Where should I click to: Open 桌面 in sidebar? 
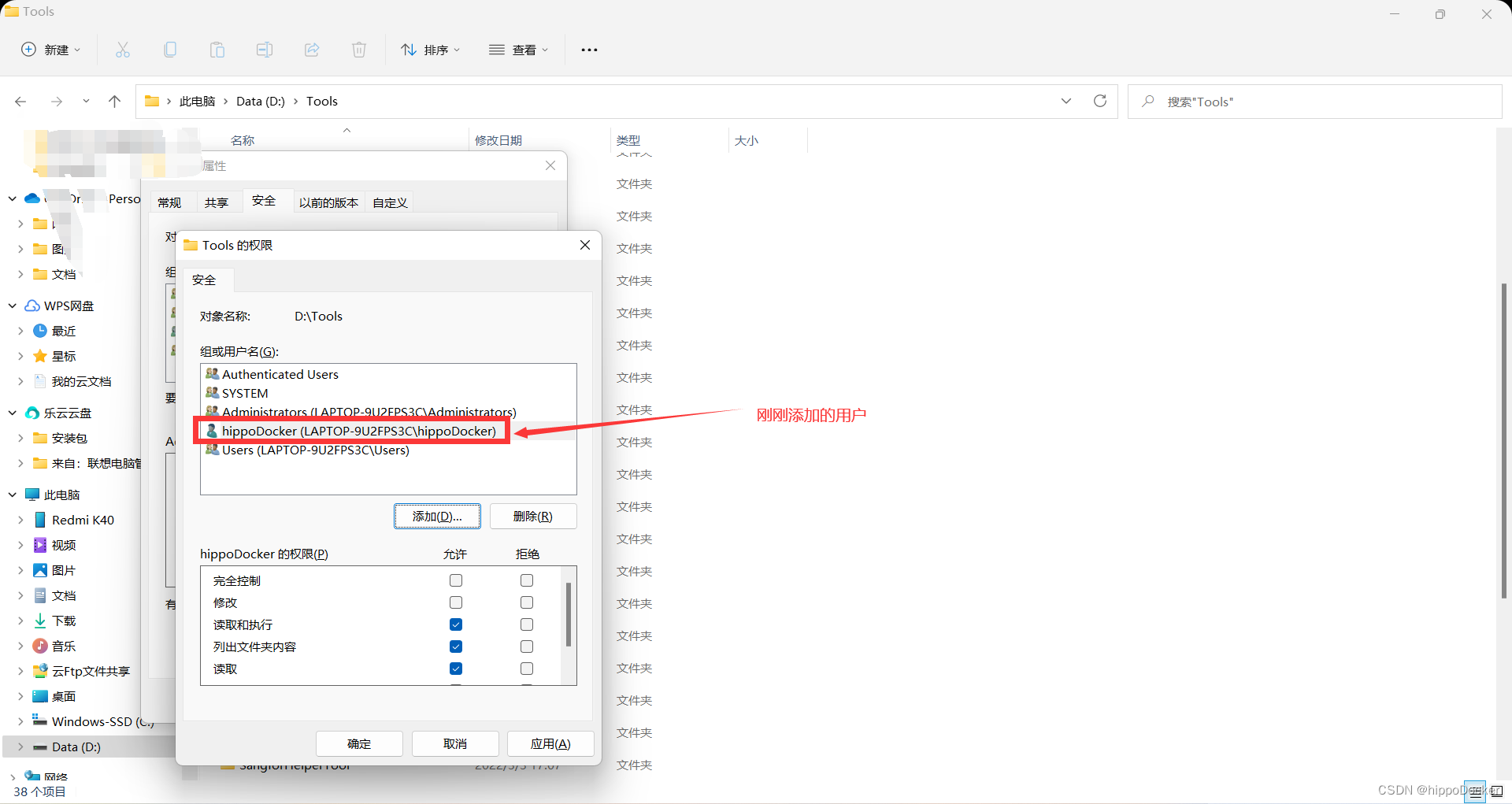pyautogui.click(x=63, y=696)
